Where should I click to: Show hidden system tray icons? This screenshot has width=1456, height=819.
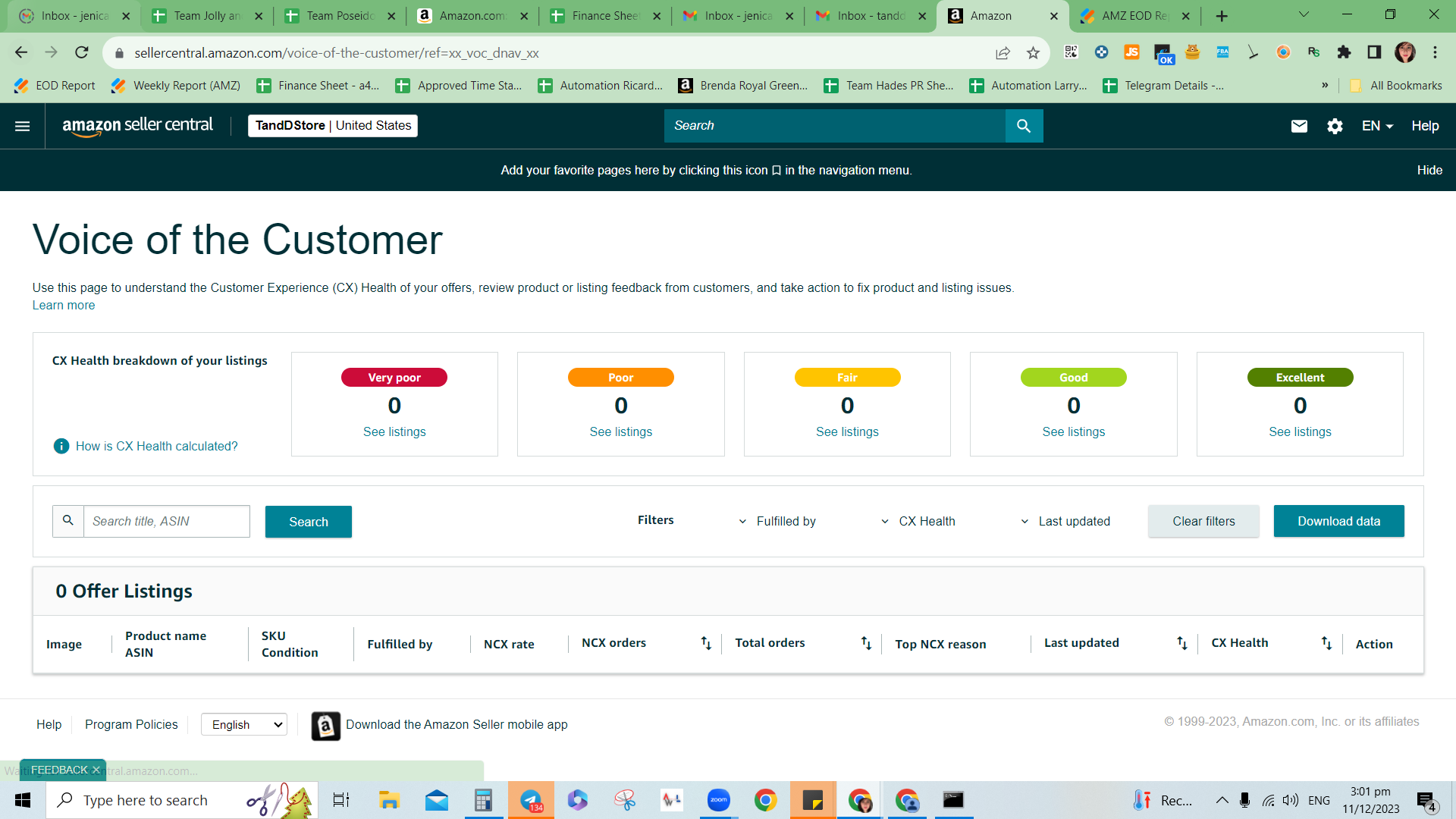point(1222,800)
